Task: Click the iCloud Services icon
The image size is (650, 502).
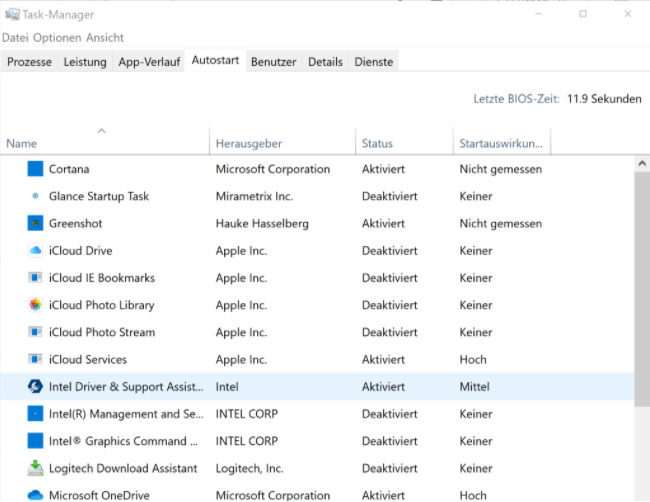Action: click(35, 359)
